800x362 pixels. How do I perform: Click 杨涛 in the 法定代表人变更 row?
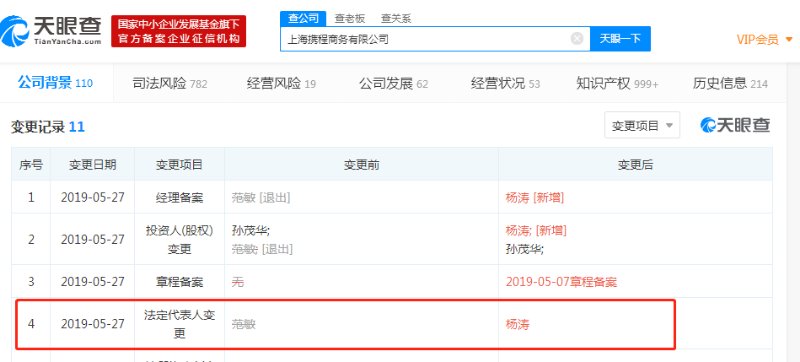517,324
